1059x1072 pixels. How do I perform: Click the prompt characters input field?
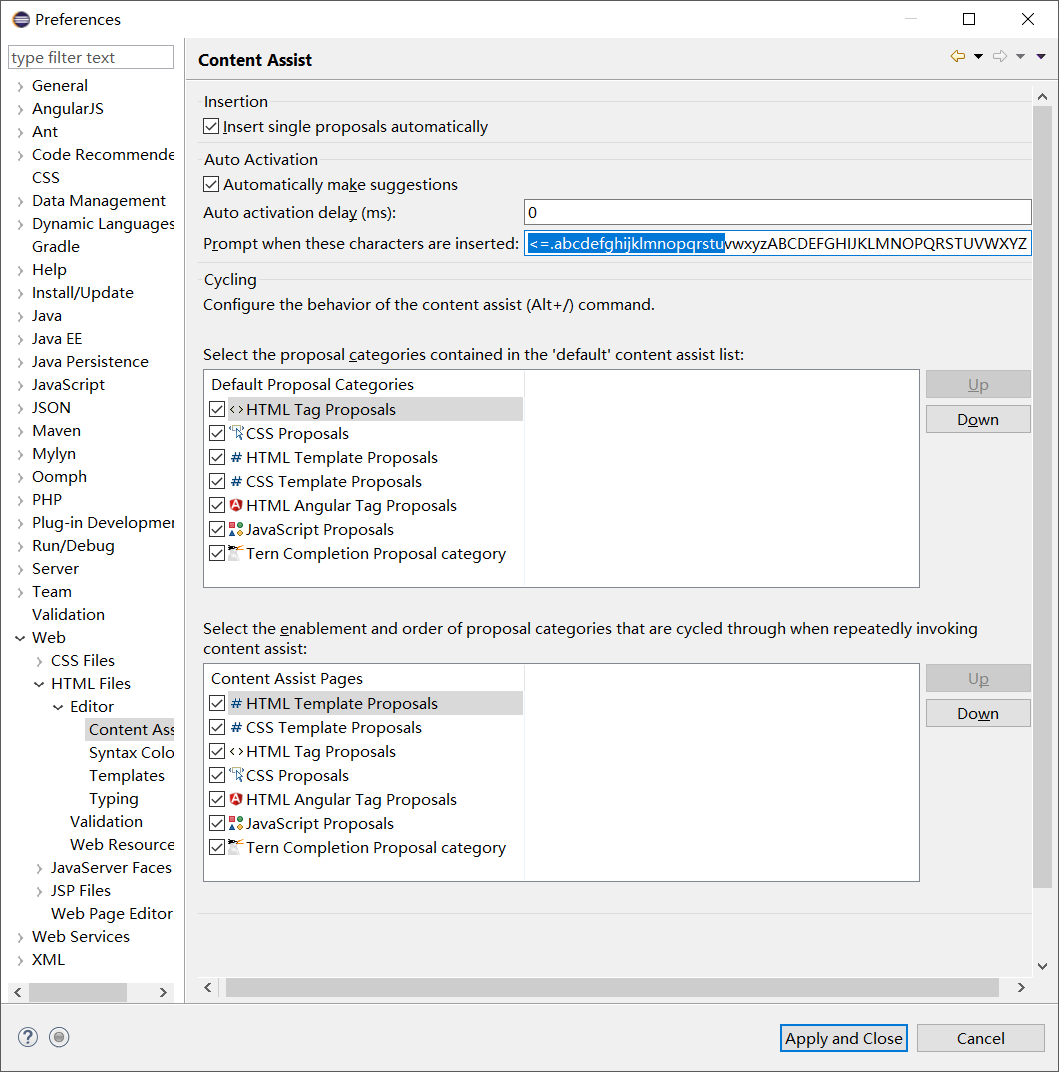coord(777,243)
